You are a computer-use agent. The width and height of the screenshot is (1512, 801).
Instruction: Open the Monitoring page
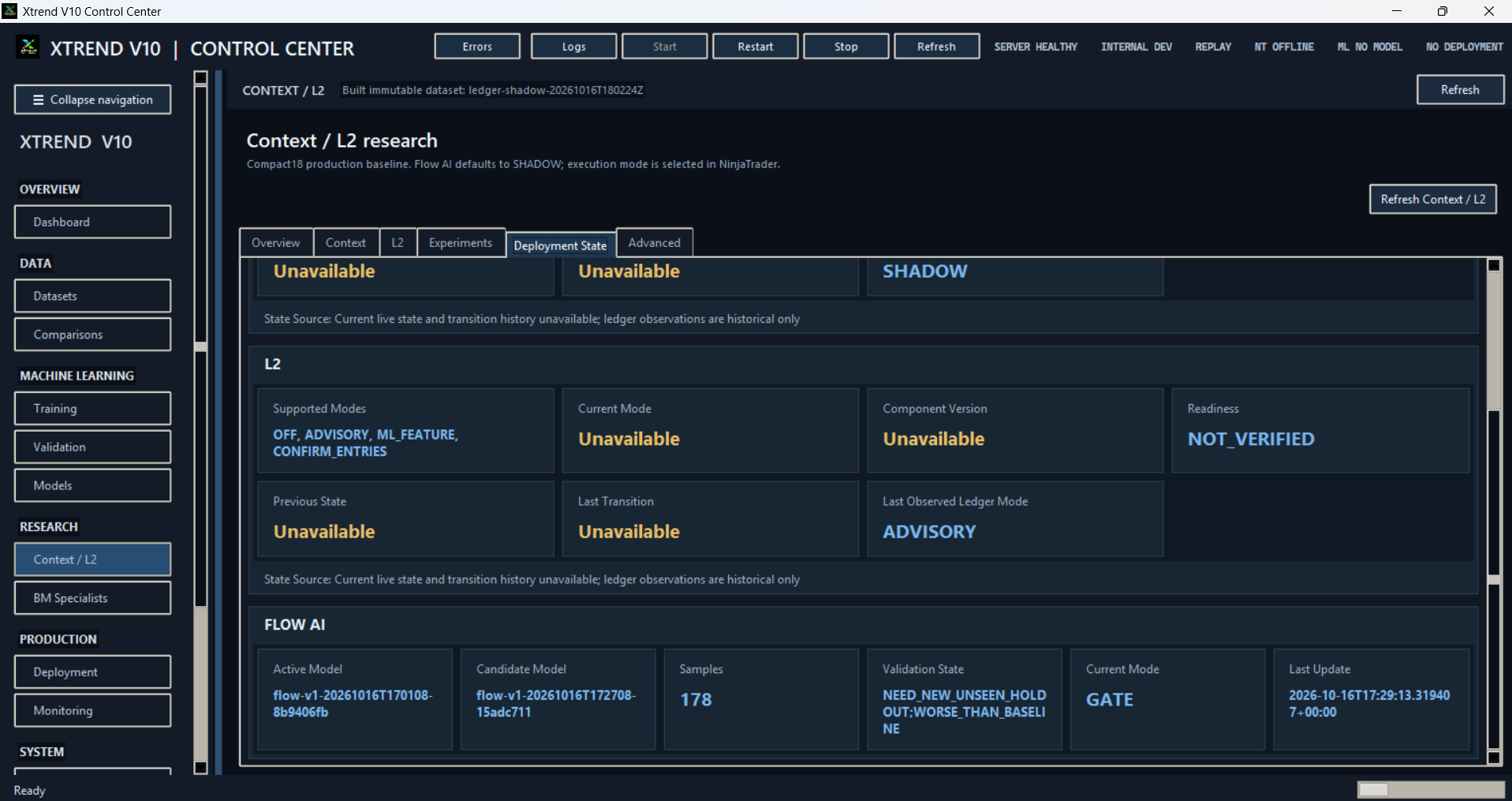tap(92, 711)
